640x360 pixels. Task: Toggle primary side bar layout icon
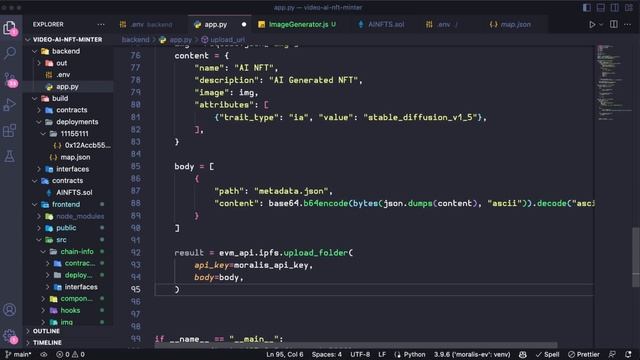[x=587, y=7]
